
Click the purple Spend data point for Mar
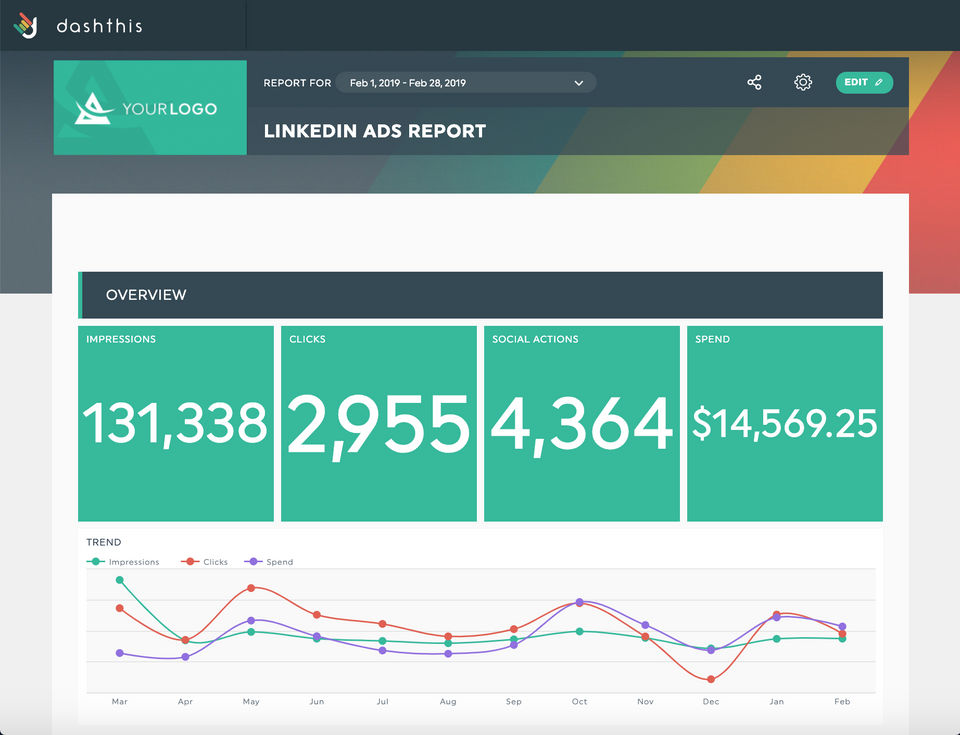coord(119,653)
